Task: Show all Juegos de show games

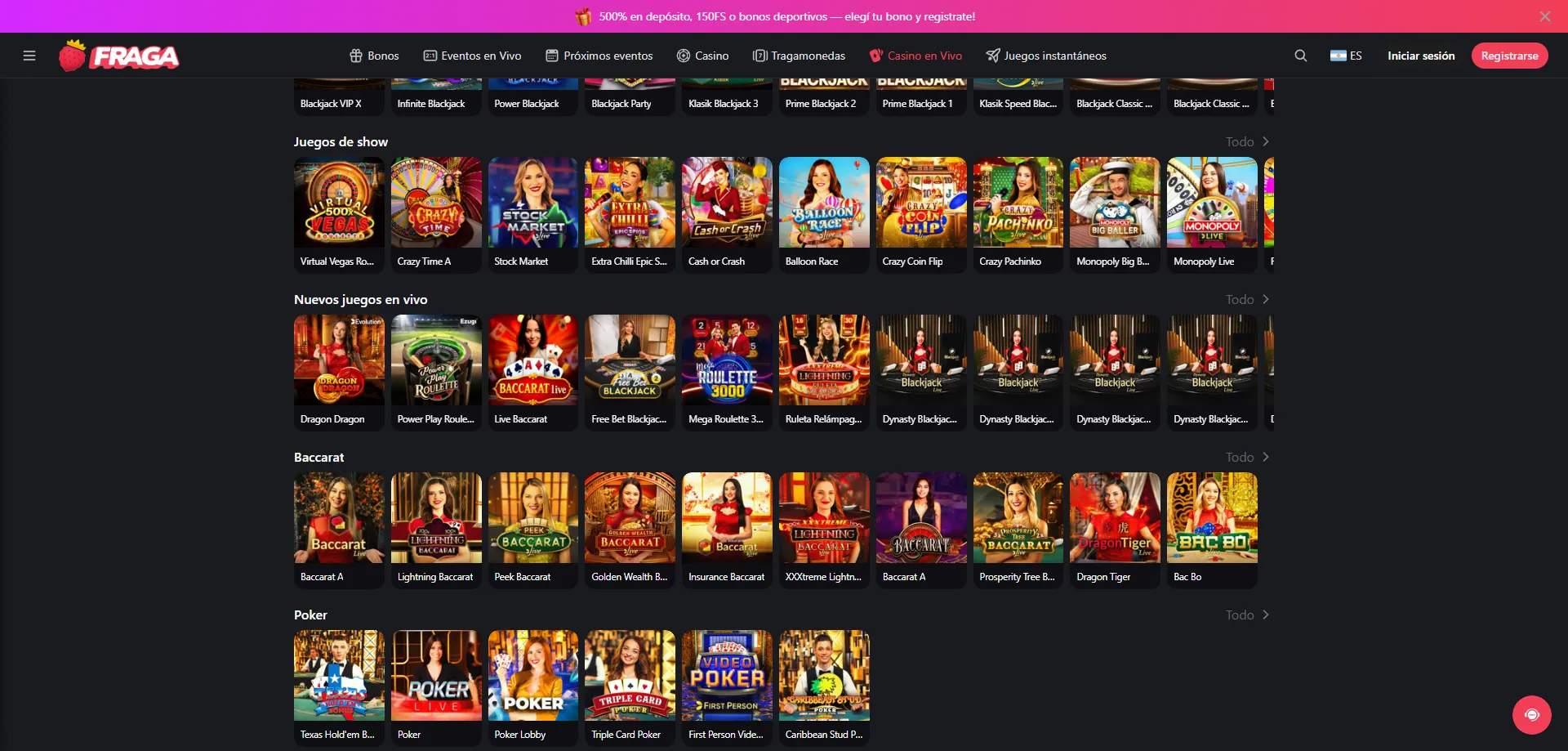Action: point(1247,141)
